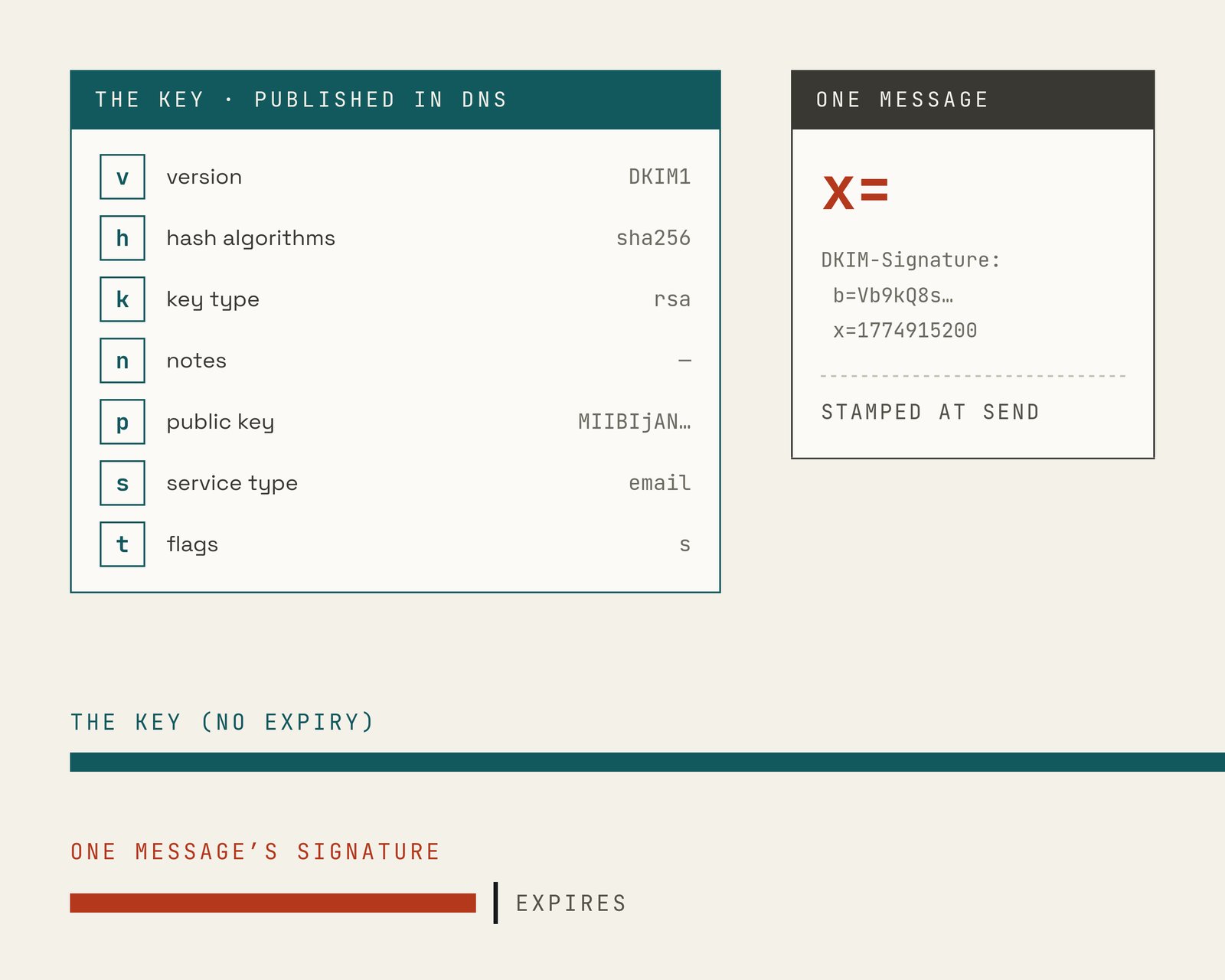This screenshot has height=980, width=1225.
Task: Click the 'rsa' value
Action: click(x=673, y=299)
